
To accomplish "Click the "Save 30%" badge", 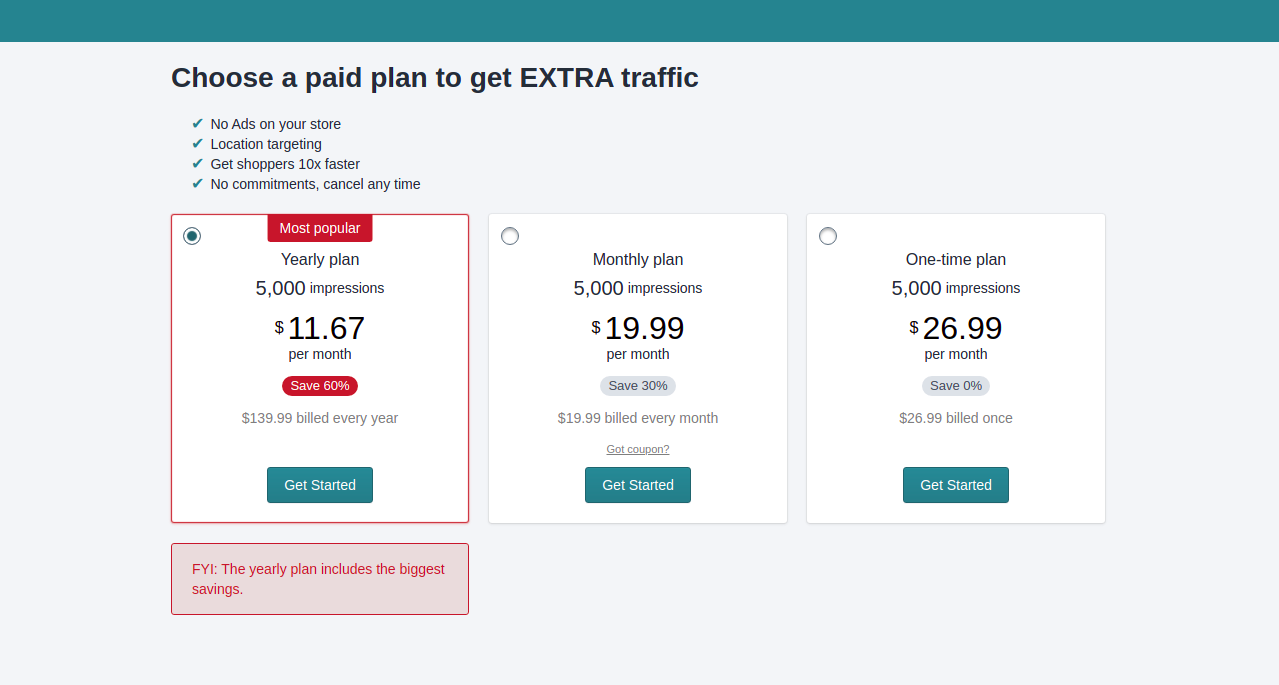I will click(x=638, y=386).
